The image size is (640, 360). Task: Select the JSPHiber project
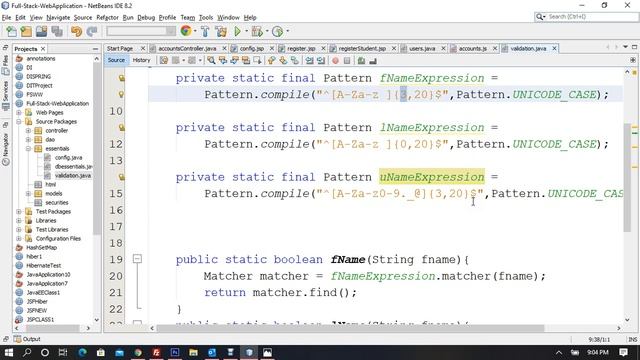37,301
